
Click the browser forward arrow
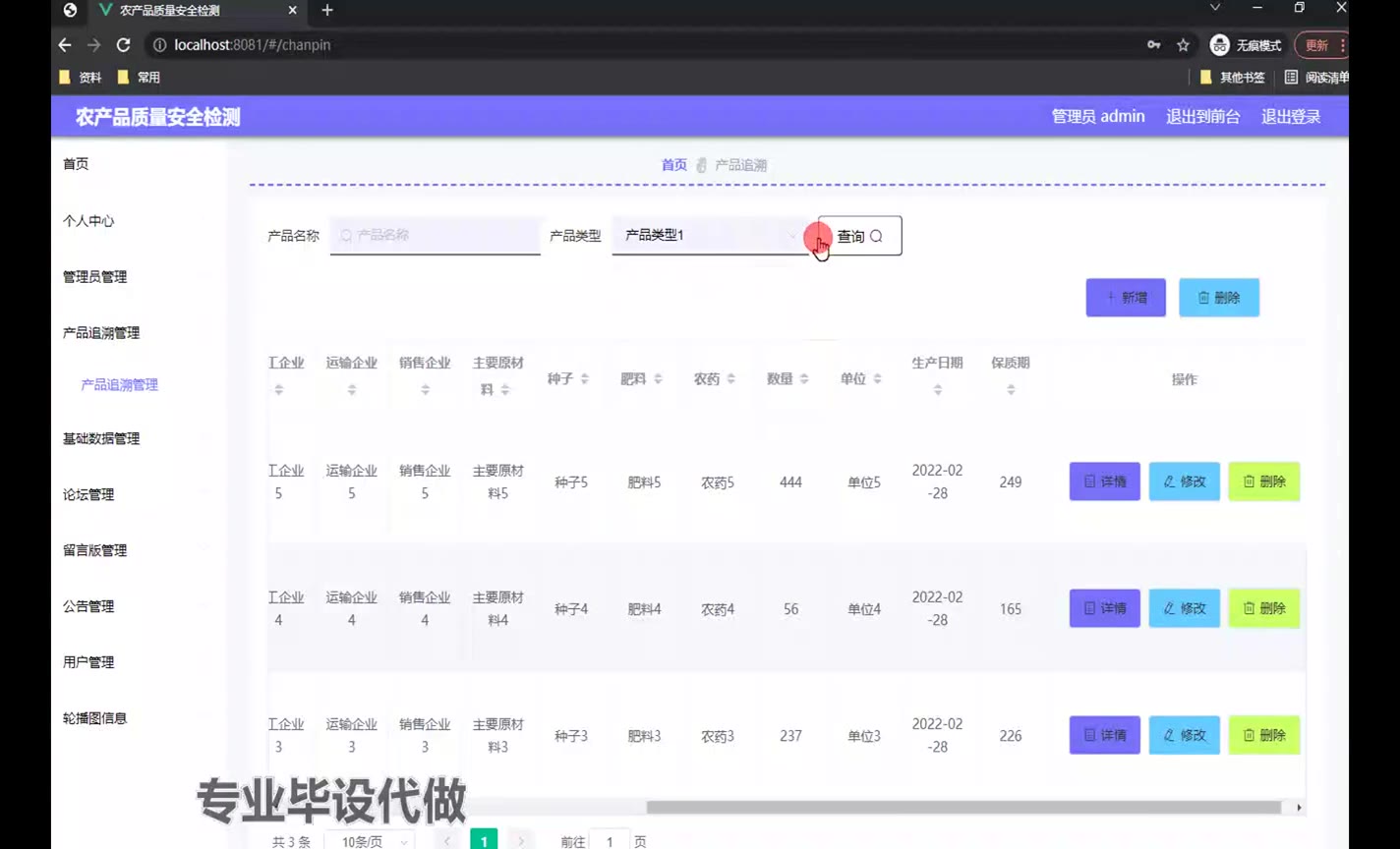click(x=93, y=45)
